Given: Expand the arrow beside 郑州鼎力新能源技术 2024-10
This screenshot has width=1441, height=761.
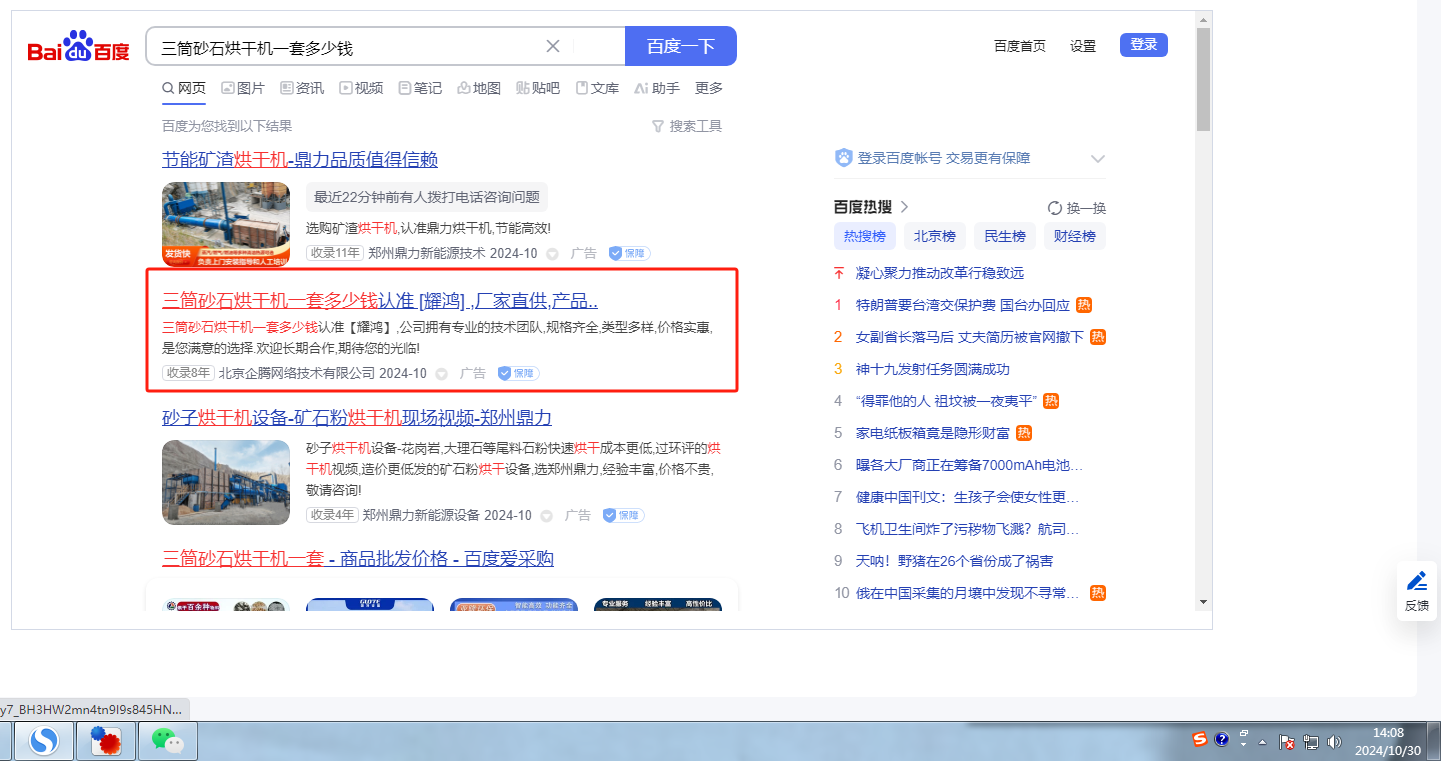Looking at the screenshot, I should 552,254.
